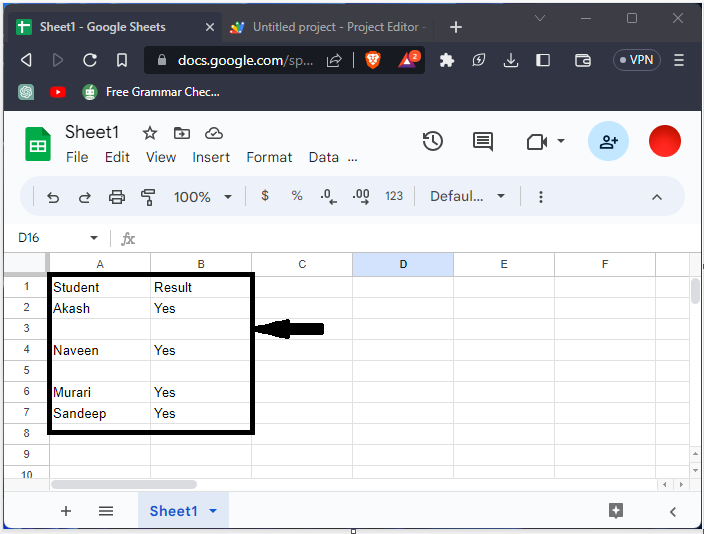
Task: Click the Redo arrow in the toolbar
Action: (84, 197)
